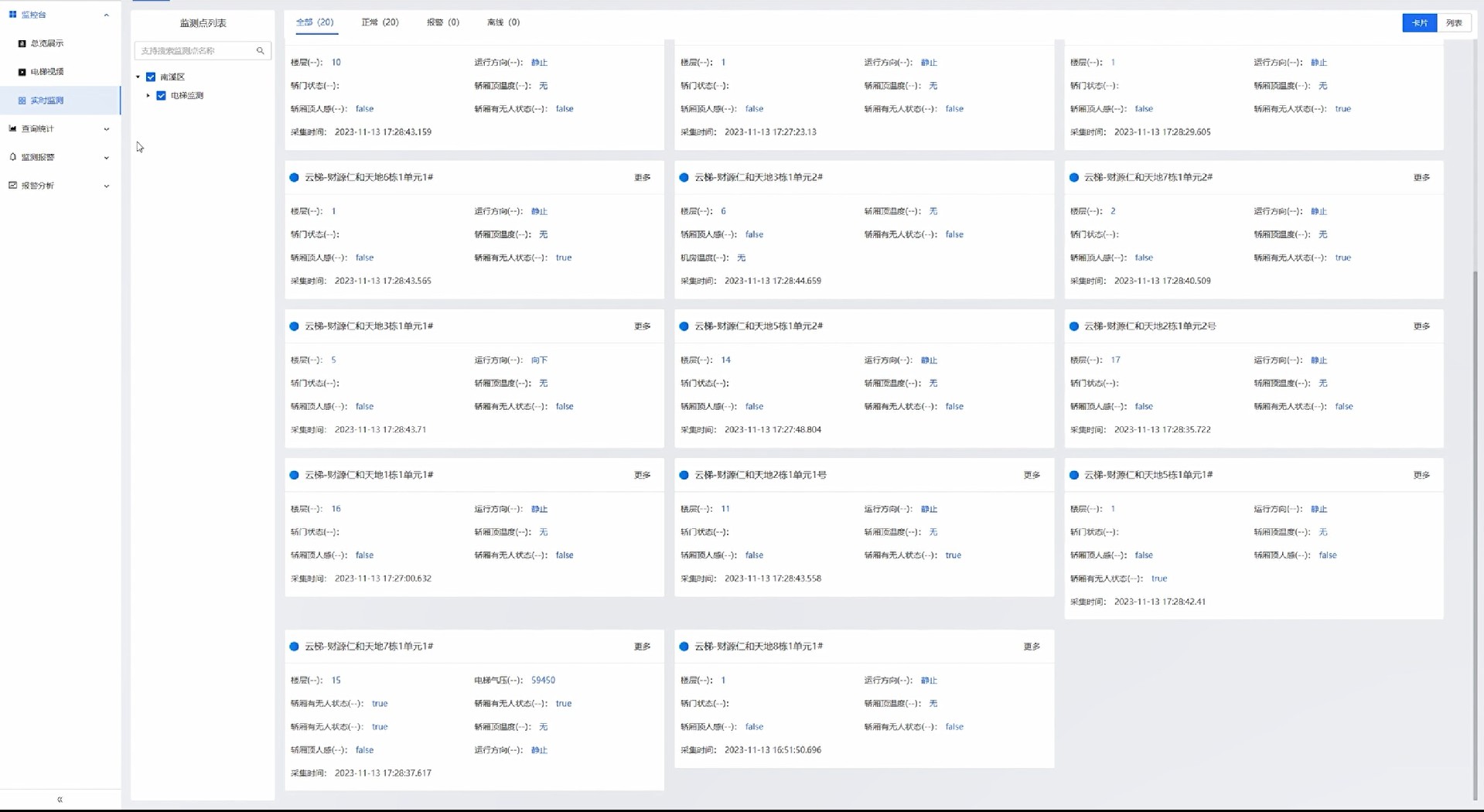The height and width of the screenshot is (812, 1484).
Task: Click 更多 on 财源仁和天地8栋1单元1# card
Action: pyautogui.click(x=1032, y=647)
